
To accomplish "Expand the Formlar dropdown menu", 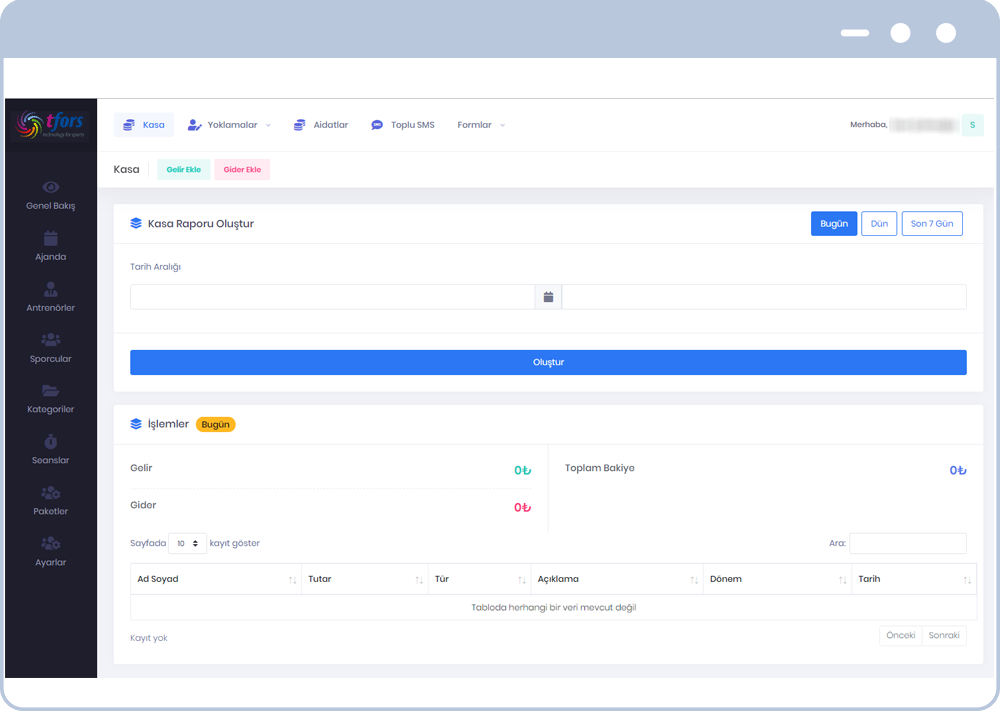I will tap(481, 125).
